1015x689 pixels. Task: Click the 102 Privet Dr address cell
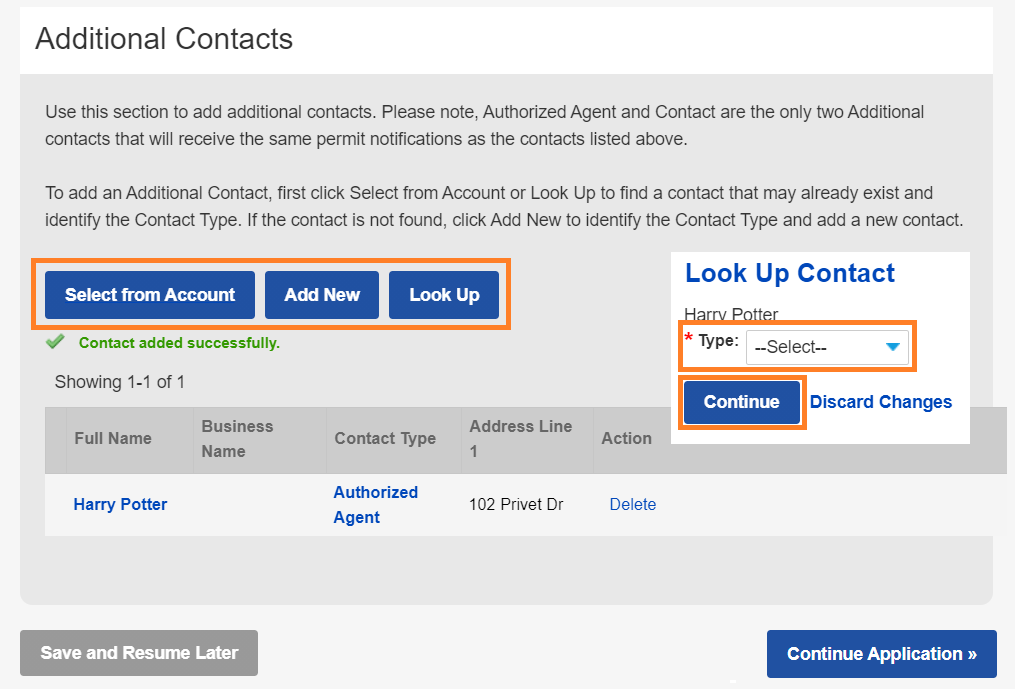pos(516,504)
